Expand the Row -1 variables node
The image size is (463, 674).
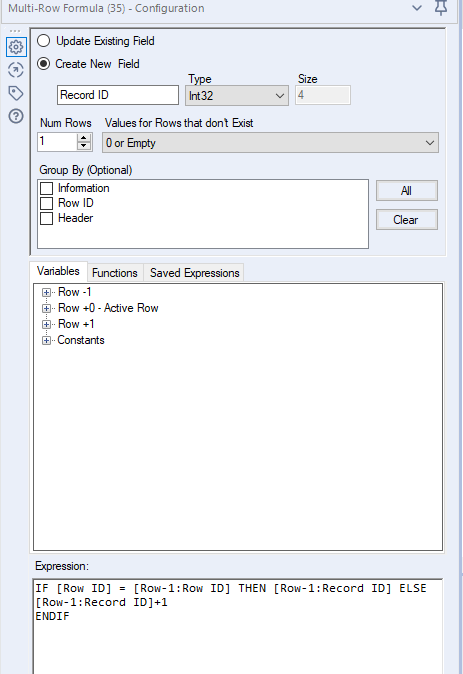[46, 292]
